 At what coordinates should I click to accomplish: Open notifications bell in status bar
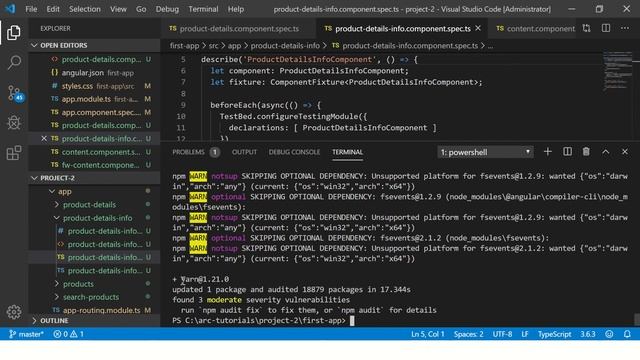click(x=627, y=334)
